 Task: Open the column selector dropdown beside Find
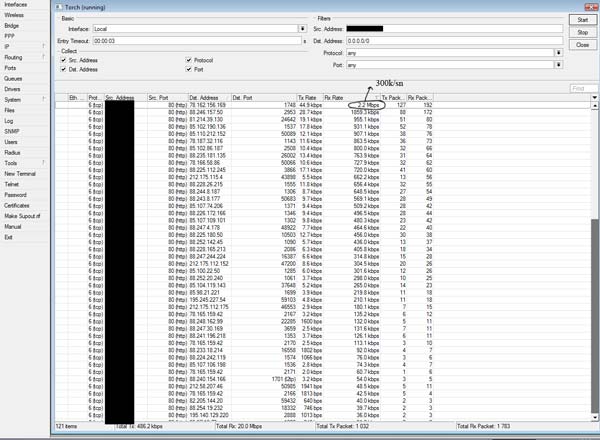[594, 98]
